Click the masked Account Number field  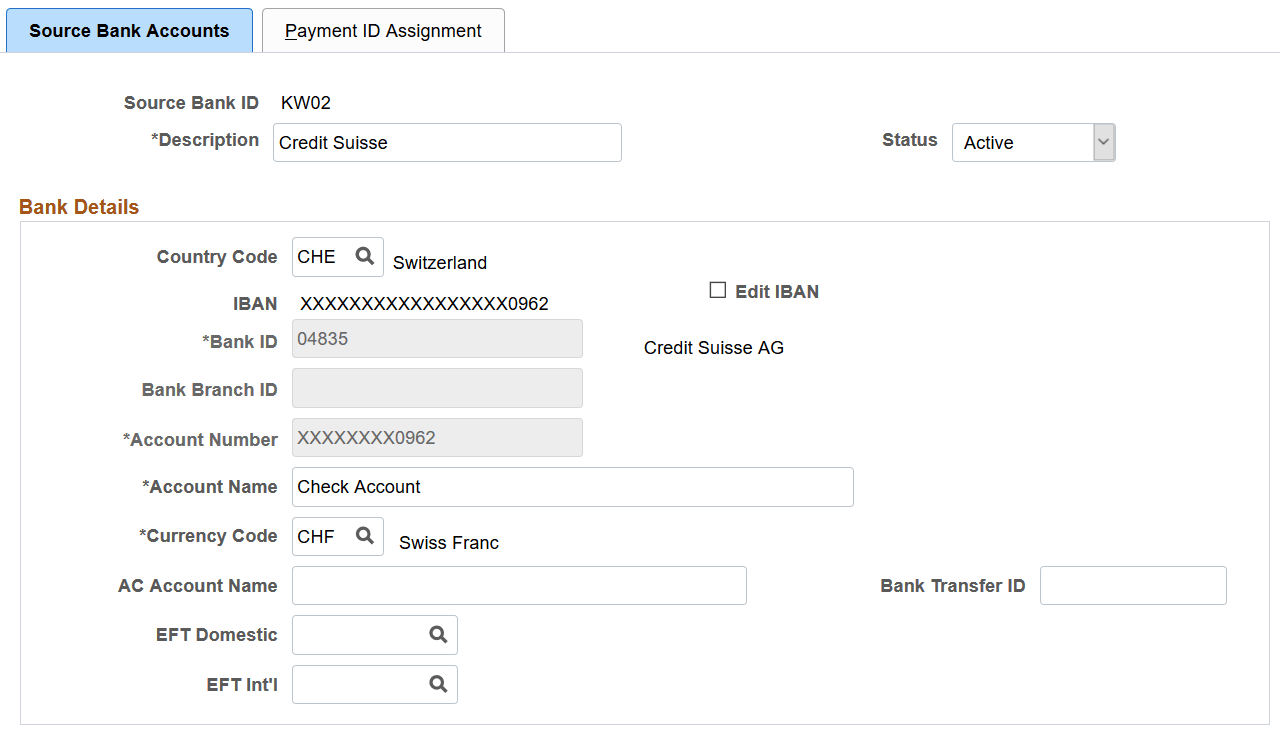[x=437, y=437]
